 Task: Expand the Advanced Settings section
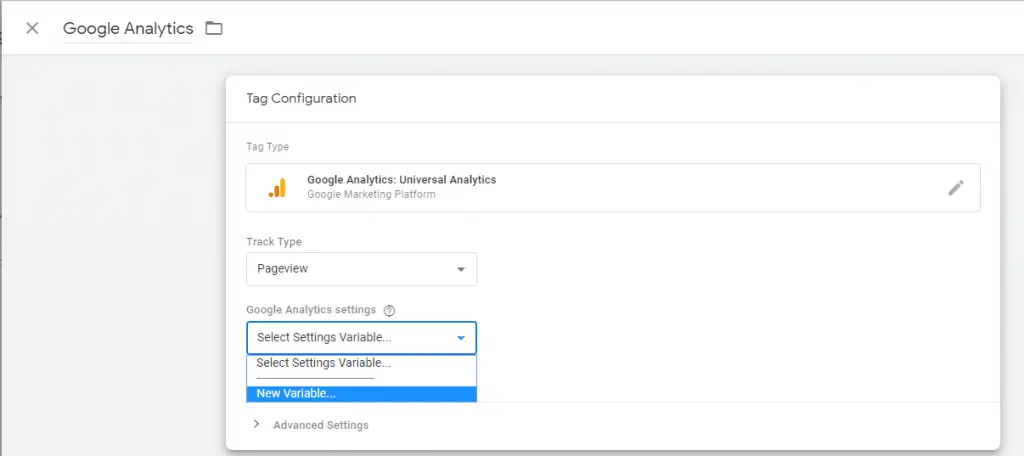click(x=311, y=425)
